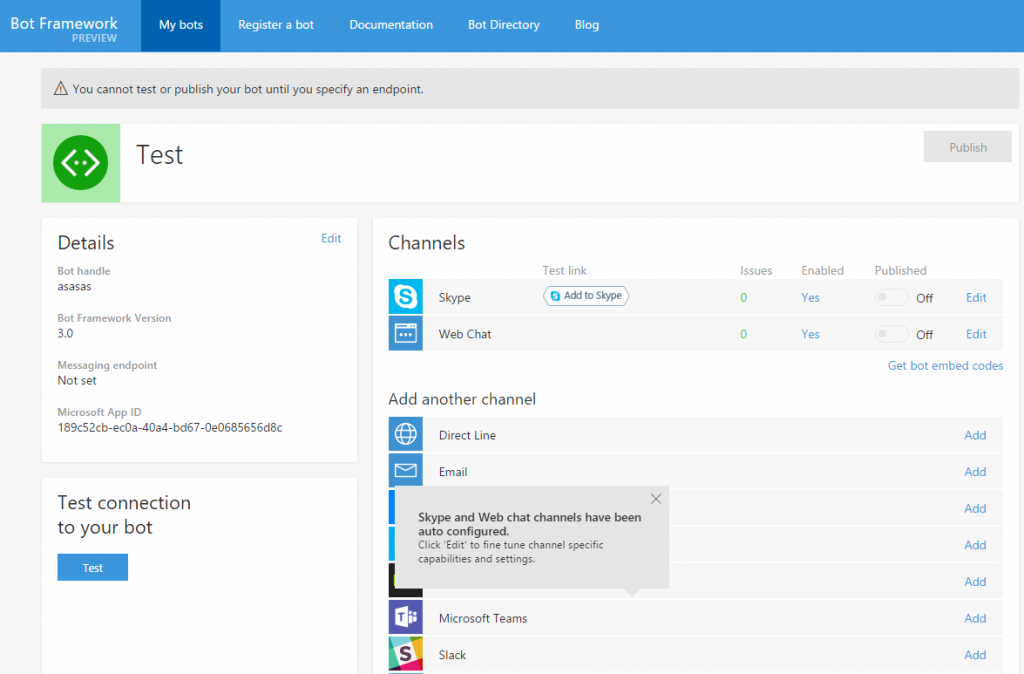
Task: Toggle Web Chat Published switch
Action: [891, 334]
